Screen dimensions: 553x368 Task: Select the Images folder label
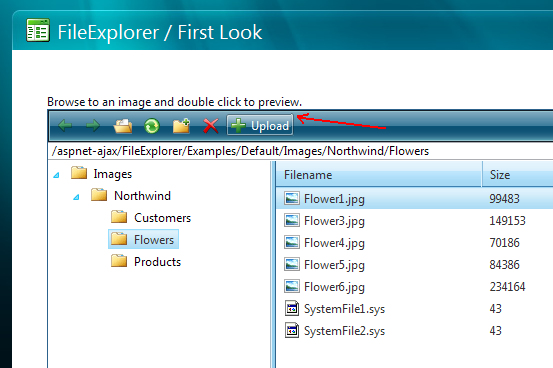pos(113,174)
